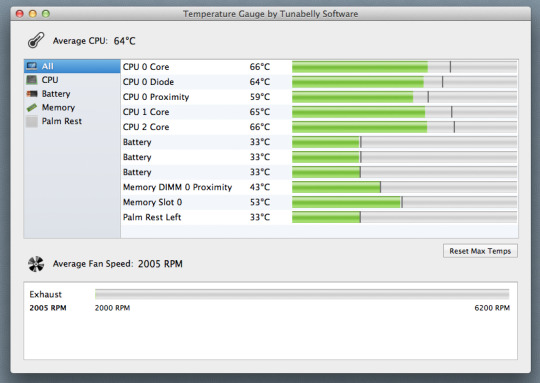Viewport: 540px width, 383px height.
Task: Click the thermometer icon beside Average CPU
Action: pos(36,40)
